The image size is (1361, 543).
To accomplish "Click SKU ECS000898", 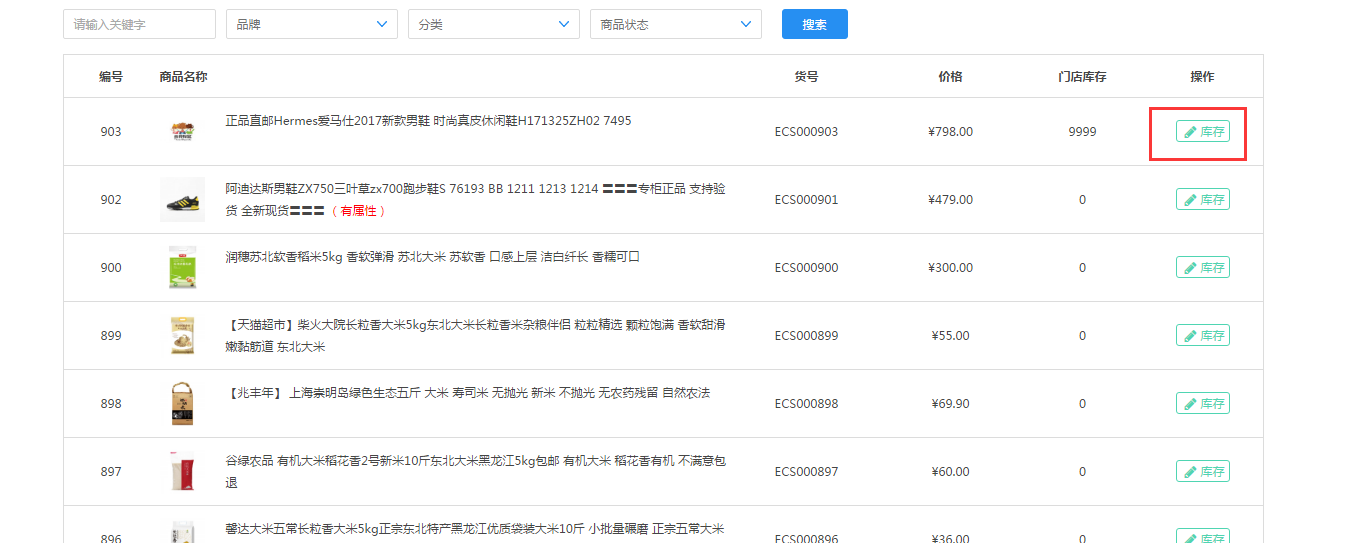I will 806,404.
